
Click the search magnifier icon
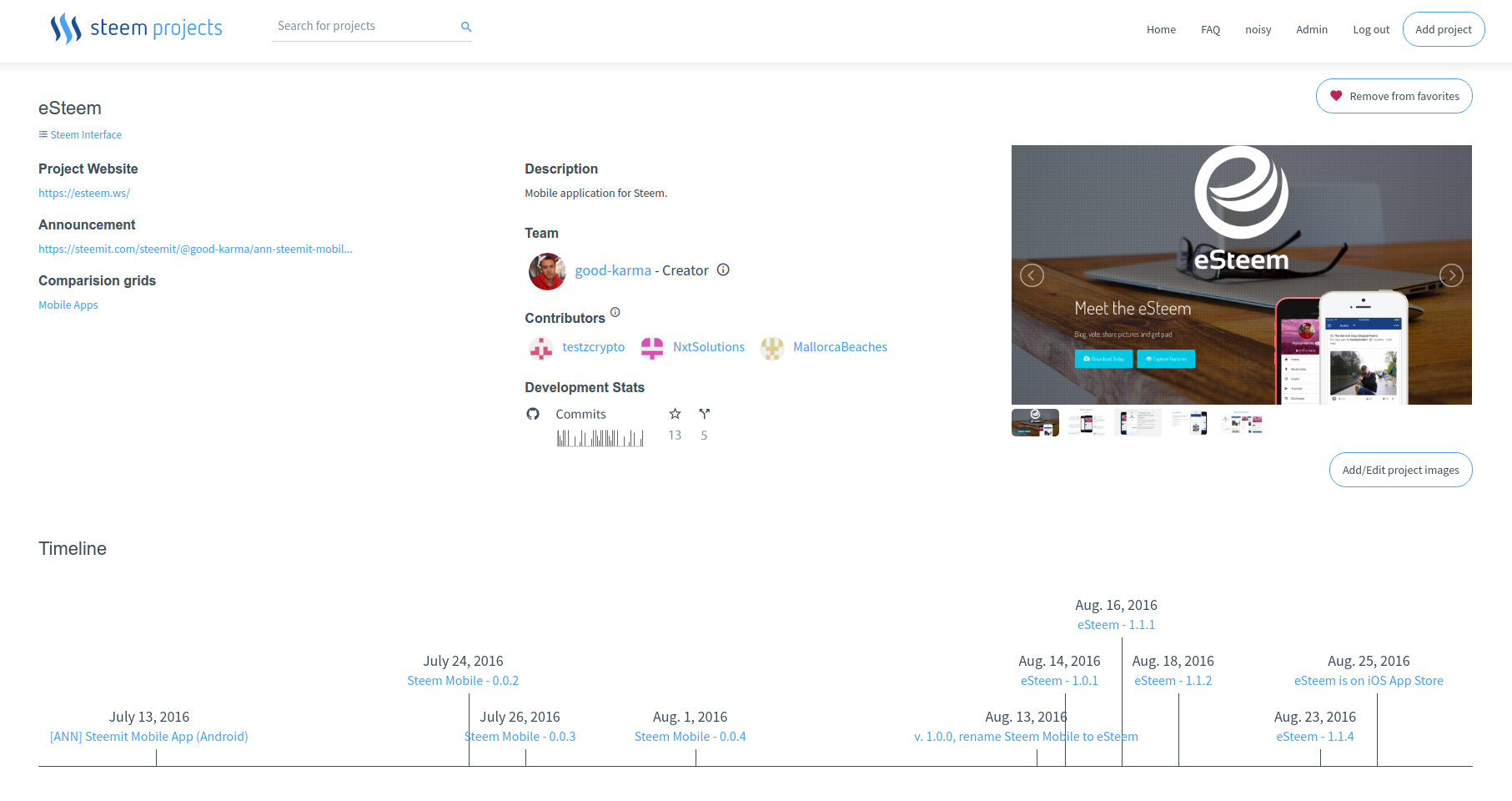pyautogui.click(x=466, y=27)
